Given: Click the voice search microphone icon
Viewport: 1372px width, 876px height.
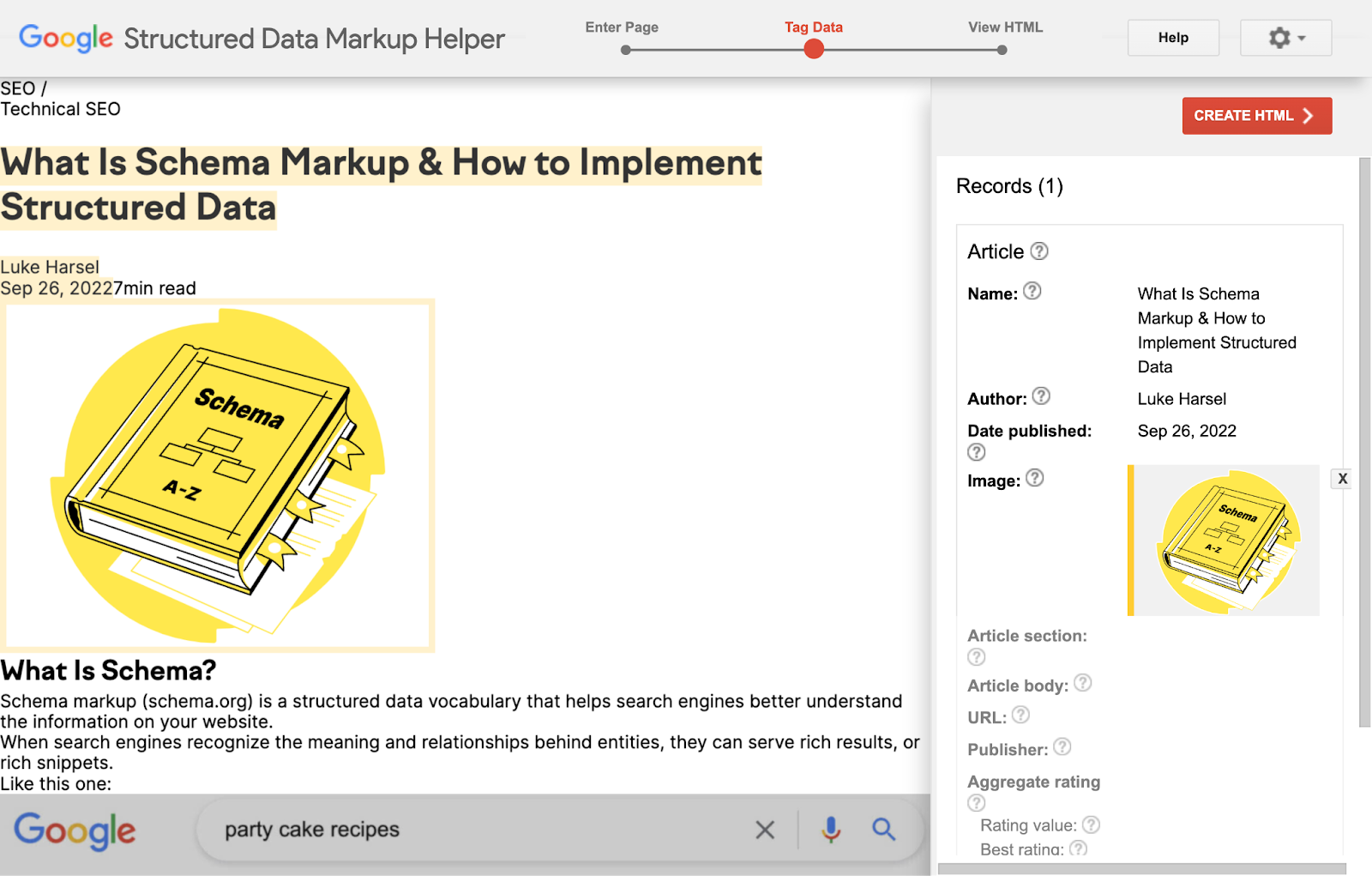Looking at the screenshot, I should (x=829, y=829).
